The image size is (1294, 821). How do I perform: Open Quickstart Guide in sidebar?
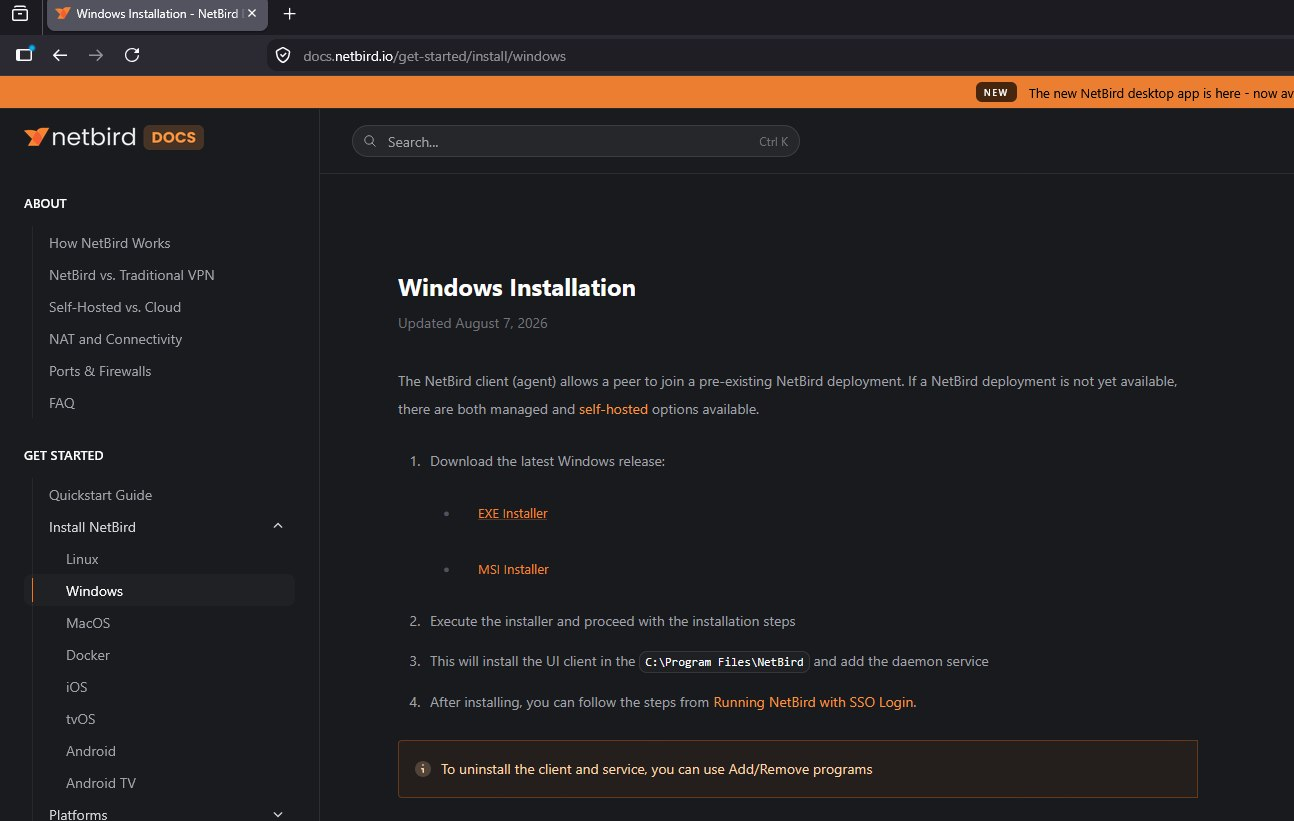pyautogui.click(x=101, y=495)
